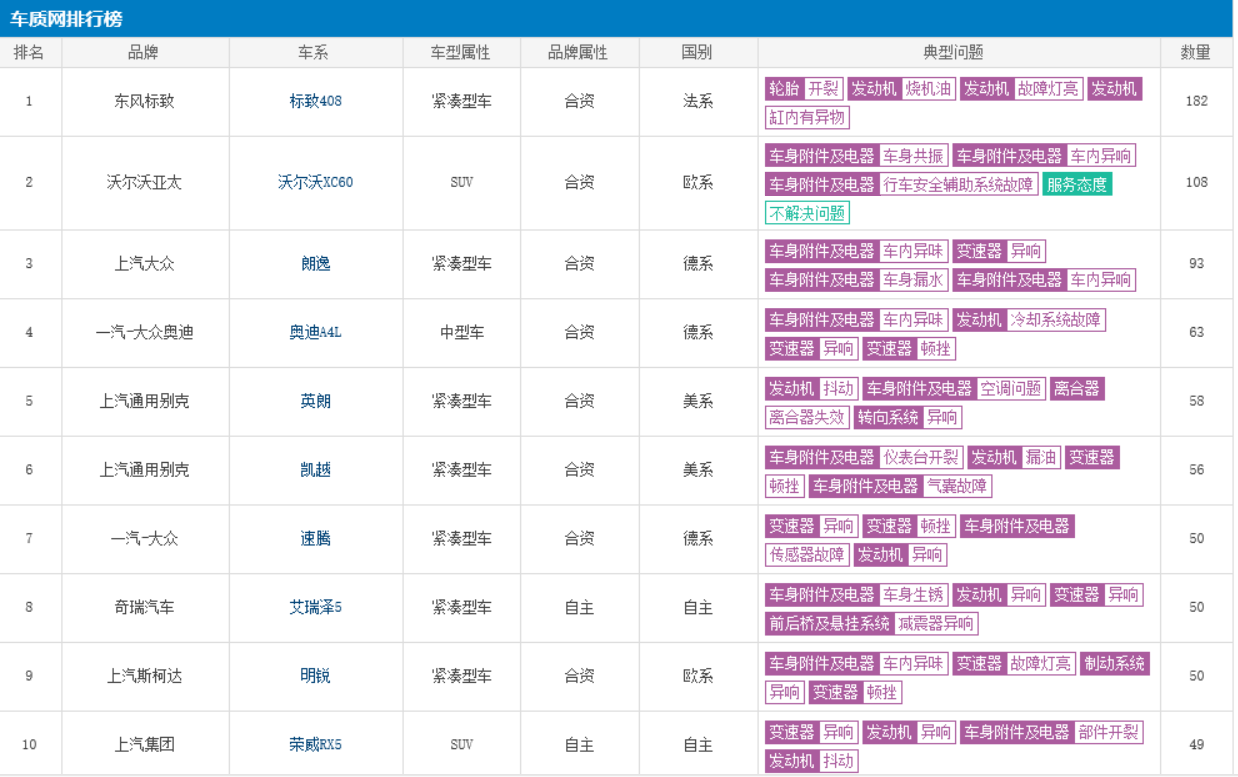The height and width of the screenshot is (777, 1238).
Task: Select the count value 93
Action: [1196, 263]
